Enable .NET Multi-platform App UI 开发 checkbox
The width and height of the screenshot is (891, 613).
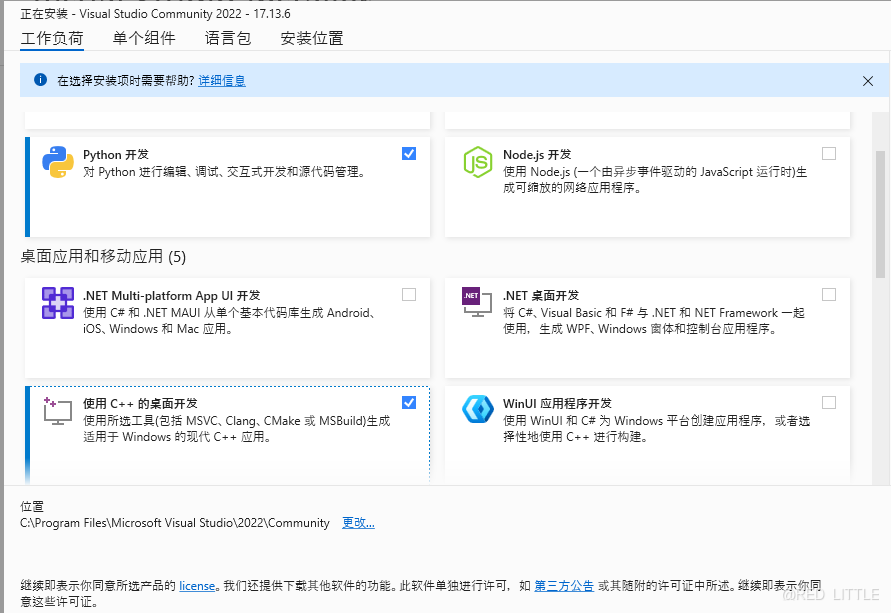pyautogui.click(x=409, y=294)
